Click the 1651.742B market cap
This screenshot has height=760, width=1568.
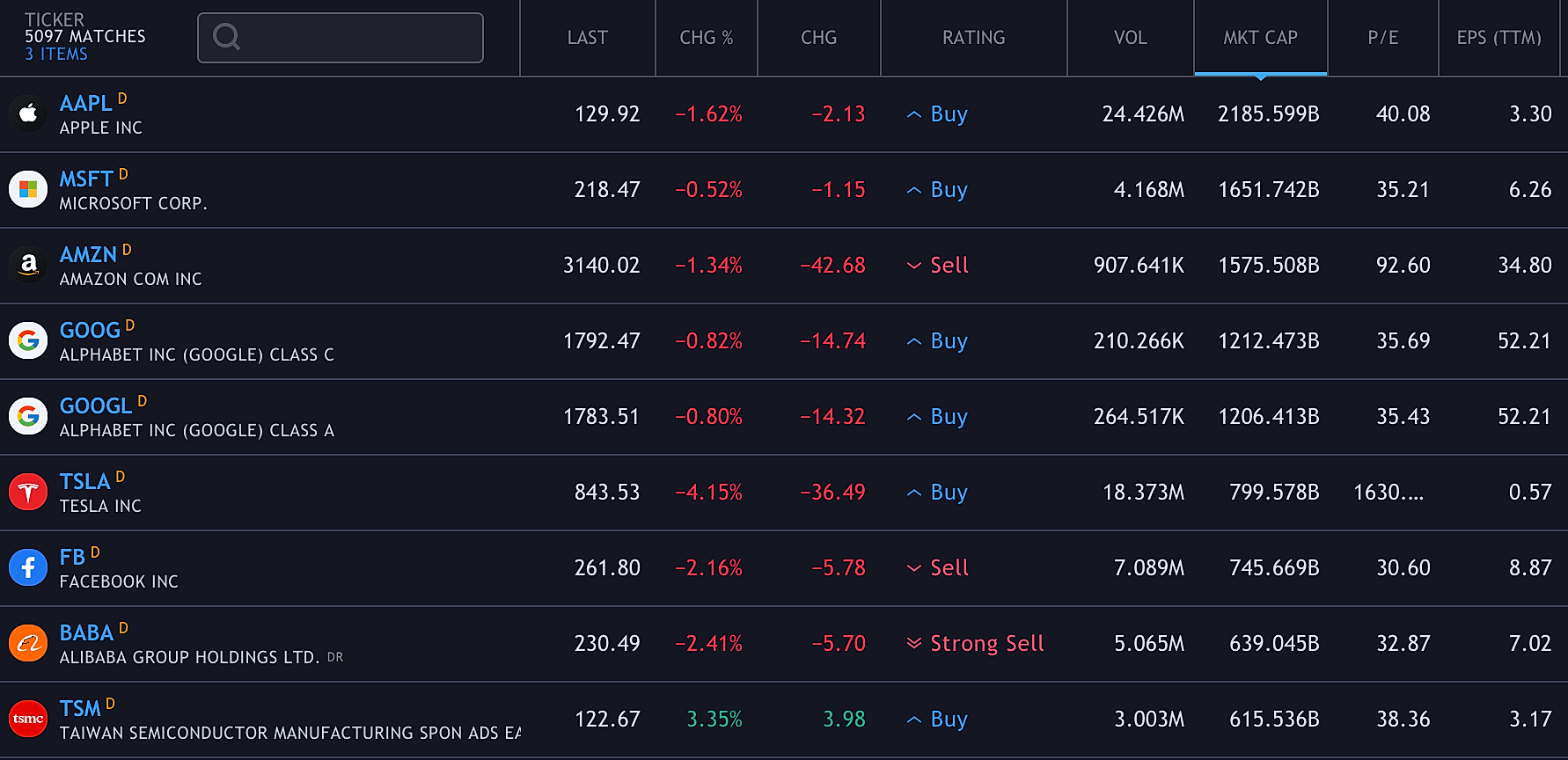[1269, 190]
